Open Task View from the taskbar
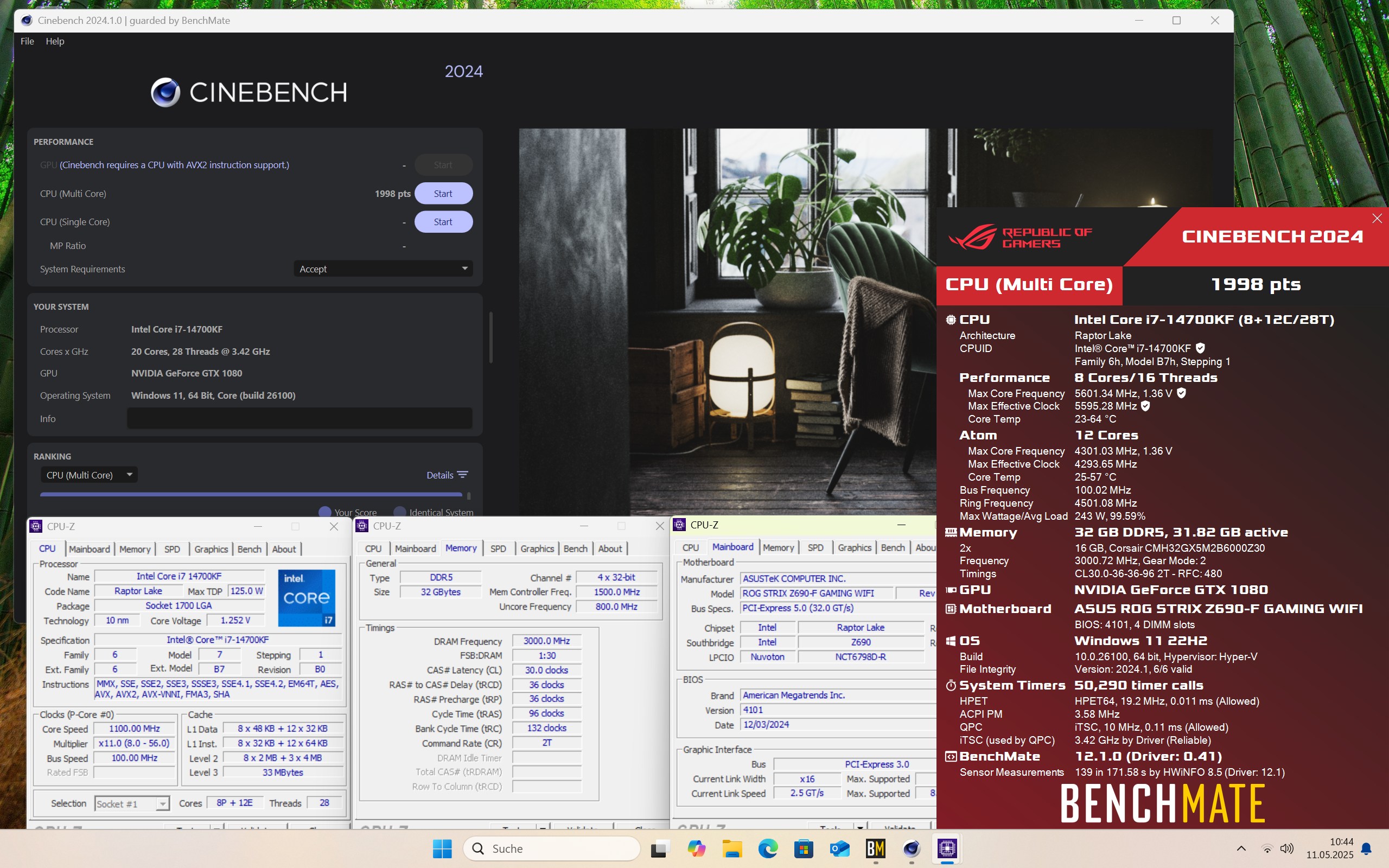1389x868 pixels. pos(660,848)
